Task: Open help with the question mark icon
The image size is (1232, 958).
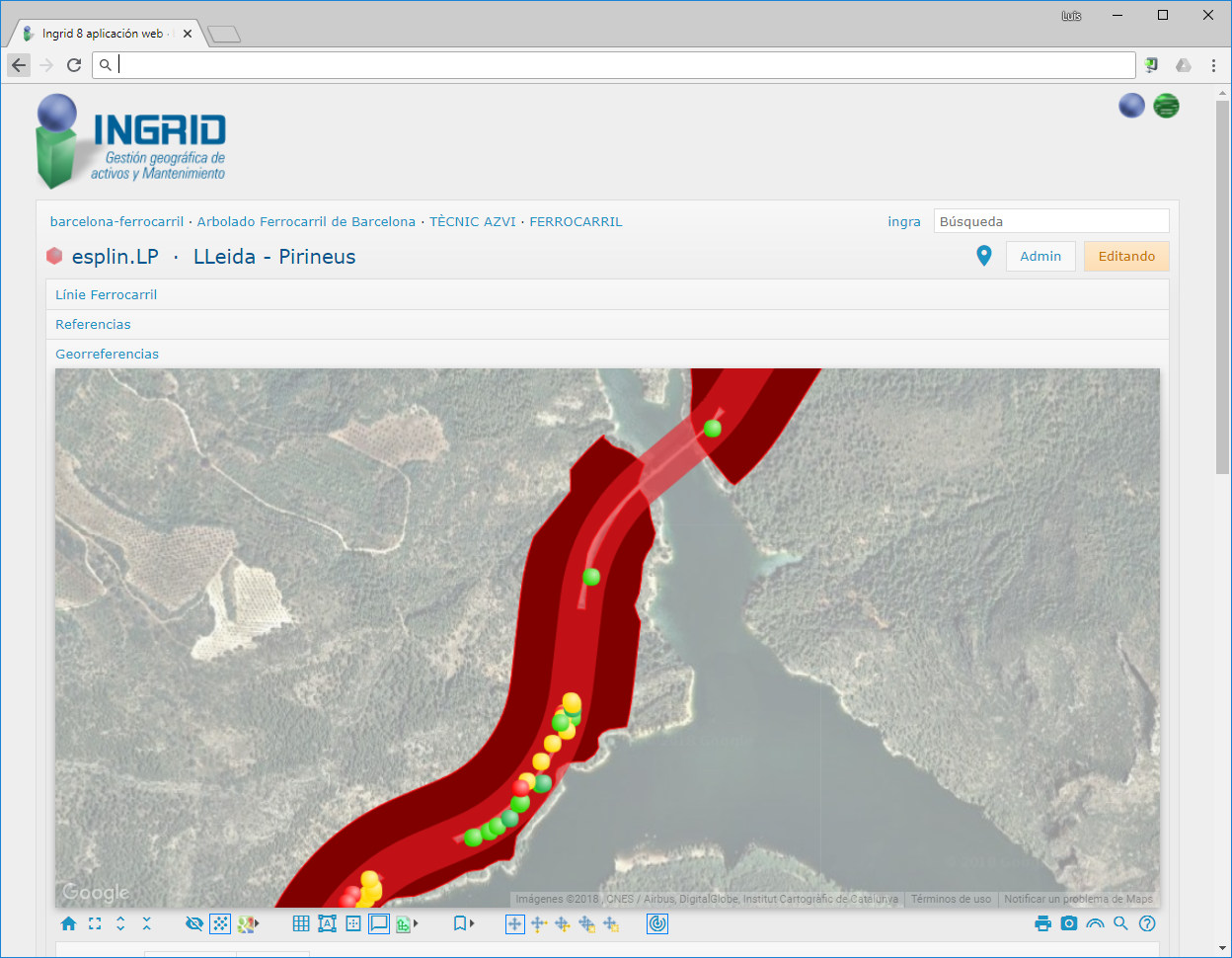Action: click(1147, 924)
